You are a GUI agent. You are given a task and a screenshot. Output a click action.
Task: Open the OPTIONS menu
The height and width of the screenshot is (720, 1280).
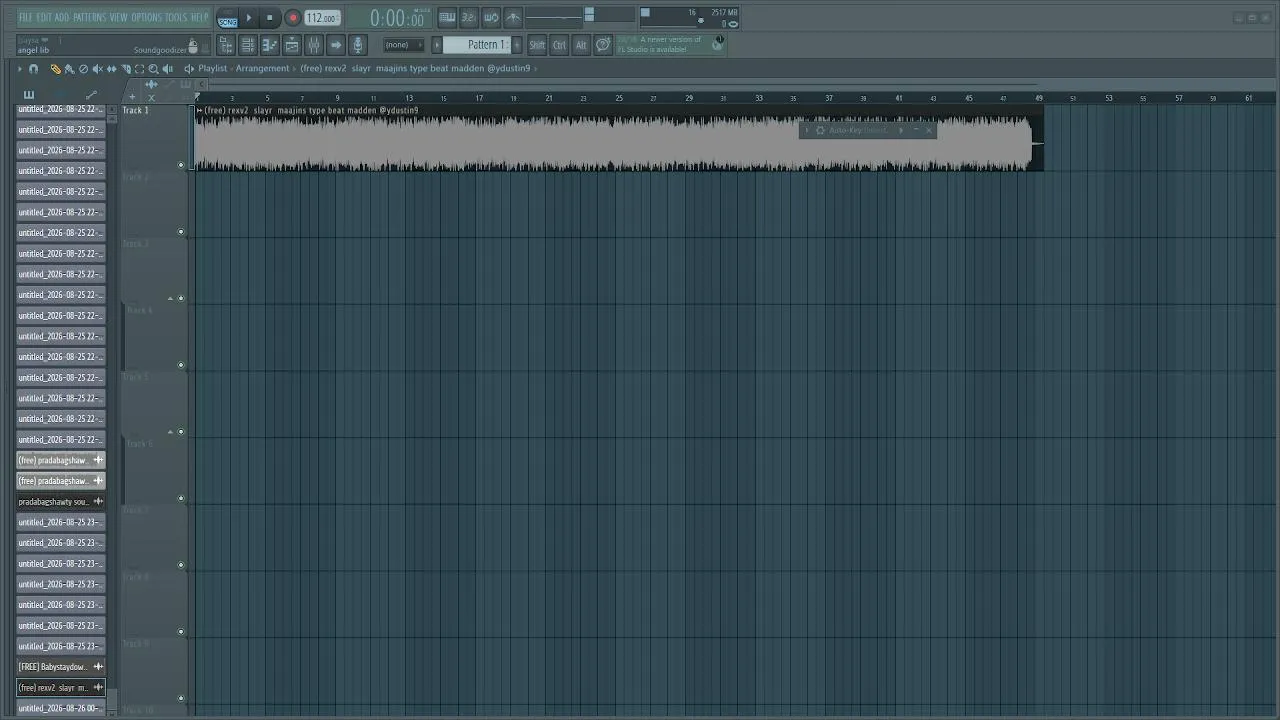(146, 17)
